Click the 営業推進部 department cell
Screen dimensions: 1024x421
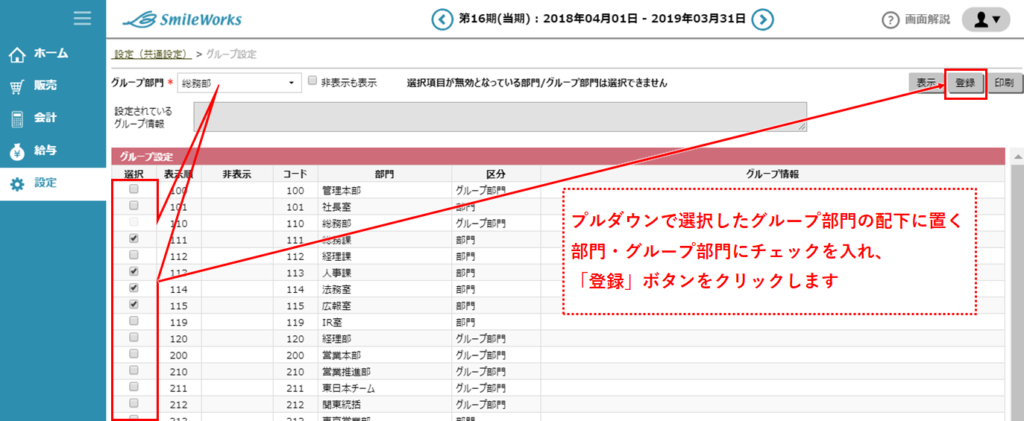coord(385,371)
